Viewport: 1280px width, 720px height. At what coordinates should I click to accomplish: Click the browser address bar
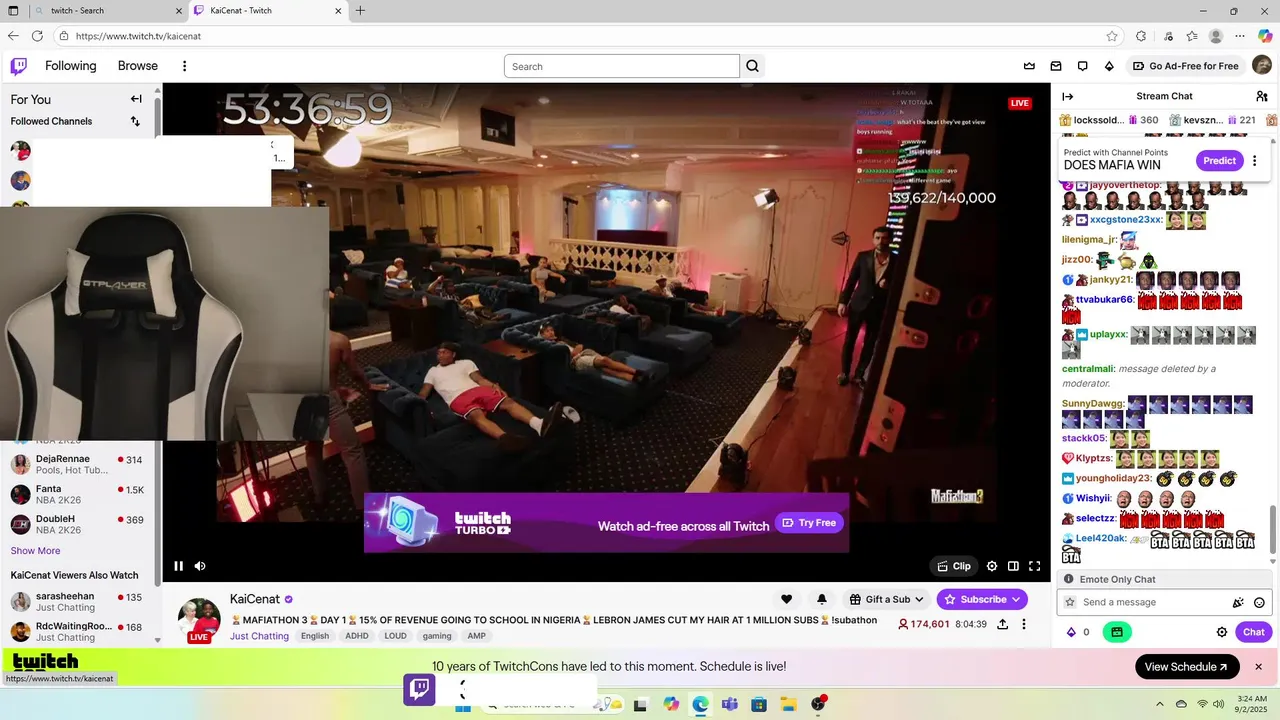point(588,36)
